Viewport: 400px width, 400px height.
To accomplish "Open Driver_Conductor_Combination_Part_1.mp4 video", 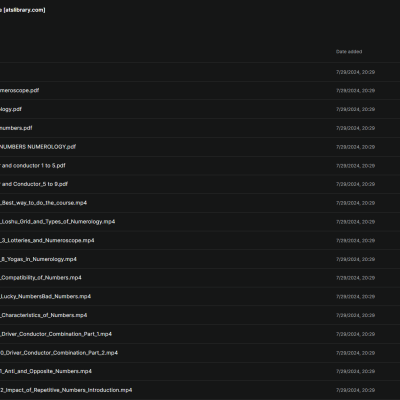I will 56,334.
